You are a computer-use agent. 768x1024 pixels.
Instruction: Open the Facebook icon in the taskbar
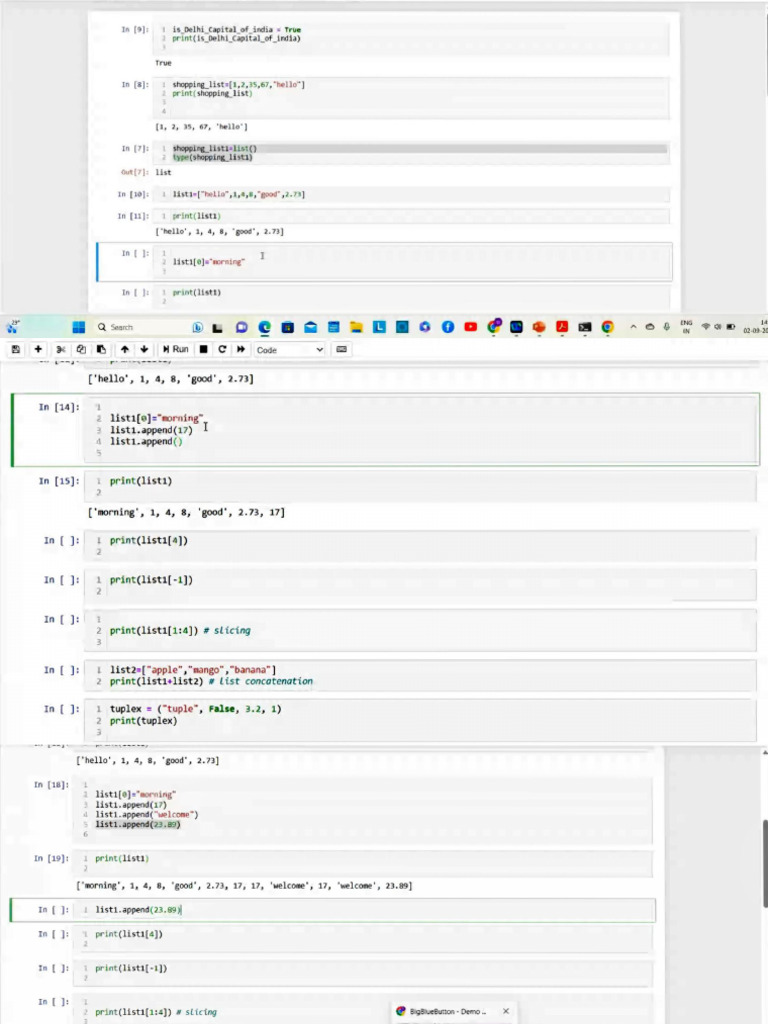447,327
